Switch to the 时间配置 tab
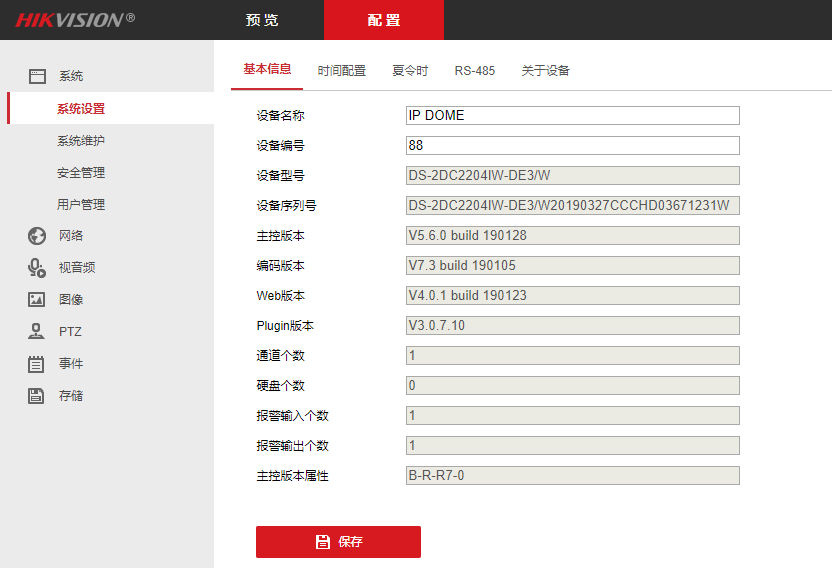832x568 pixels. 342,71
